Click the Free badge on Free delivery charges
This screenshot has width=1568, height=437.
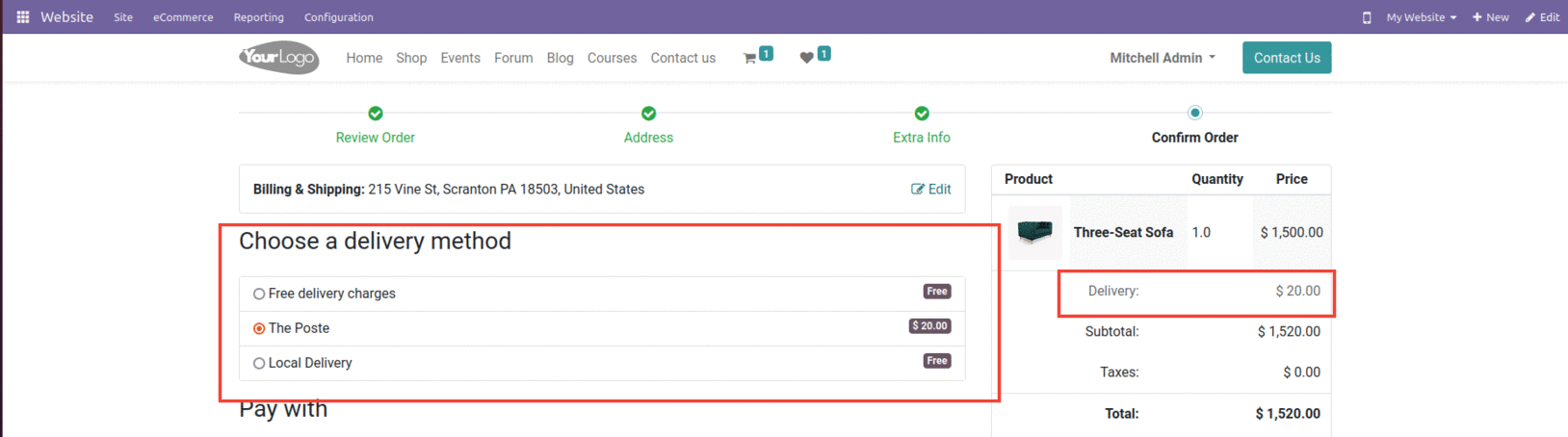click(937, 292)
